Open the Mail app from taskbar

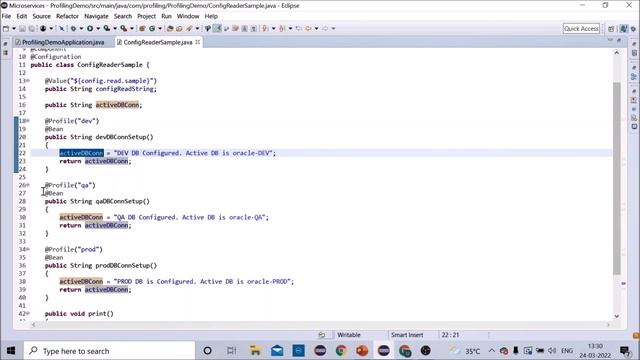pos(277,351)
